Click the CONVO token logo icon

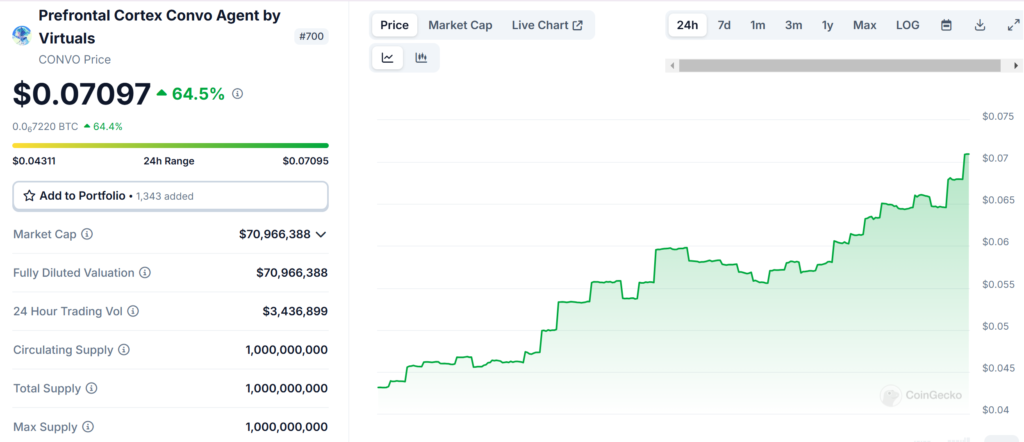(21, 35)
